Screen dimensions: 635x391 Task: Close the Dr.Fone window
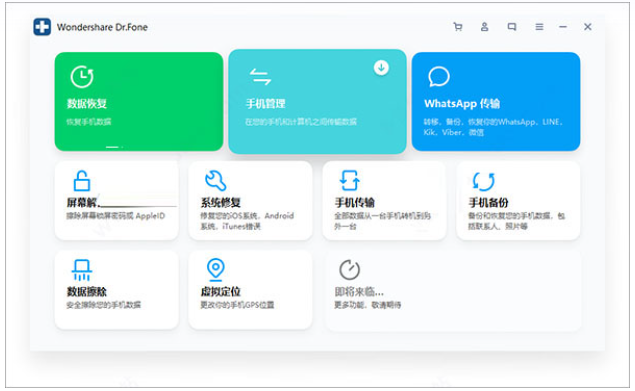[x=588, y=27]
